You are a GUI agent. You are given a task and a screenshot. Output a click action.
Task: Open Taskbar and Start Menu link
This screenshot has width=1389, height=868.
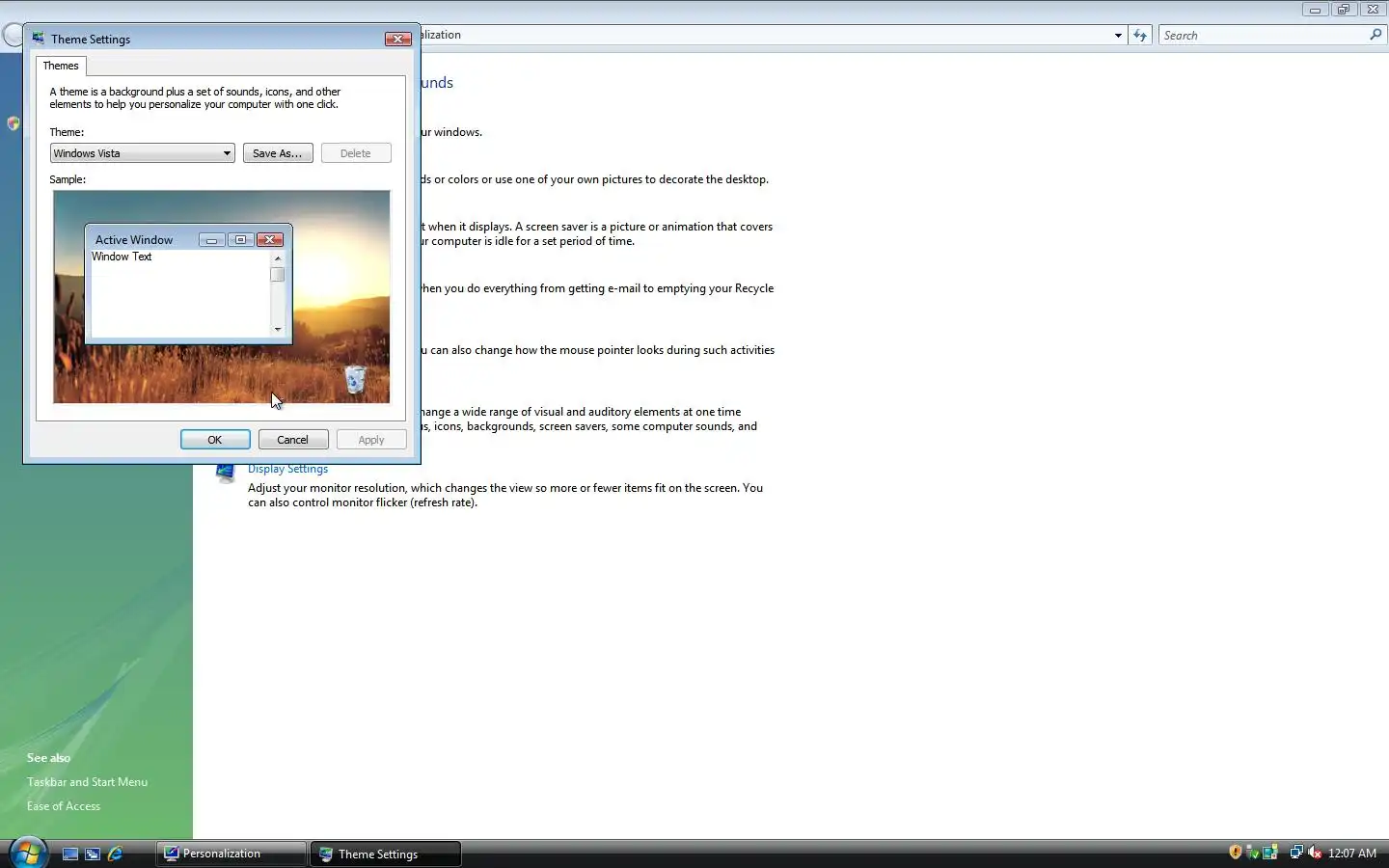coord(87,782)
